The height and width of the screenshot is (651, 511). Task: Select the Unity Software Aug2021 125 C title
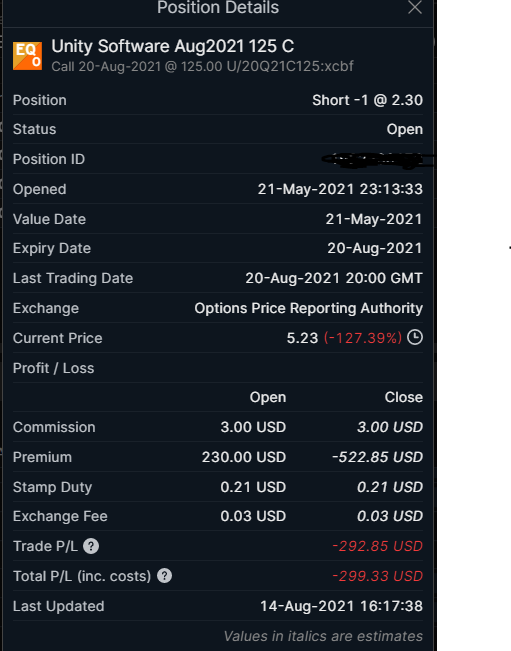pos(173,46)
